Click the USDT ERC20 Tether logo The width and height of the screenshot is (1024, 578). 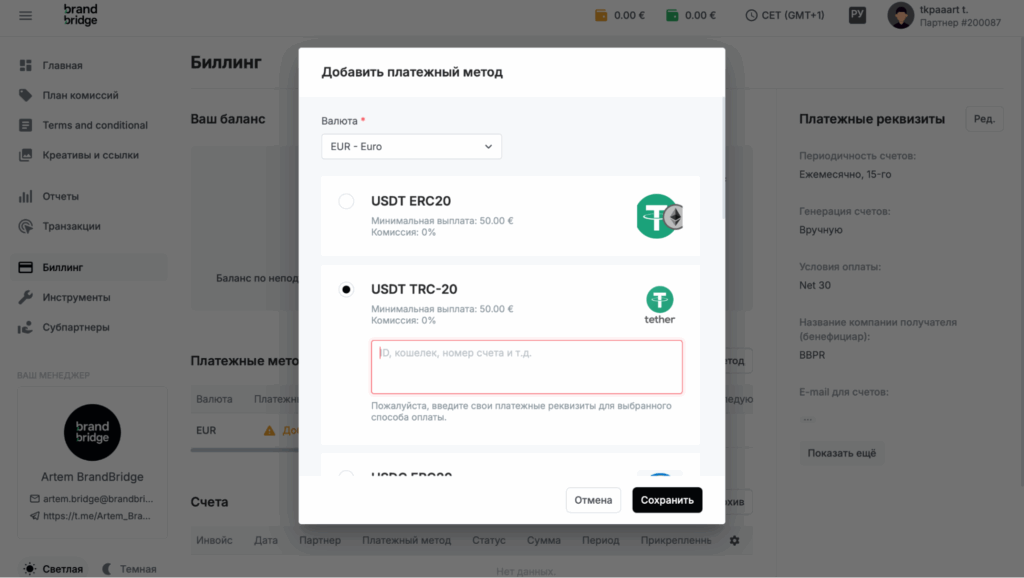coord(660,216)
